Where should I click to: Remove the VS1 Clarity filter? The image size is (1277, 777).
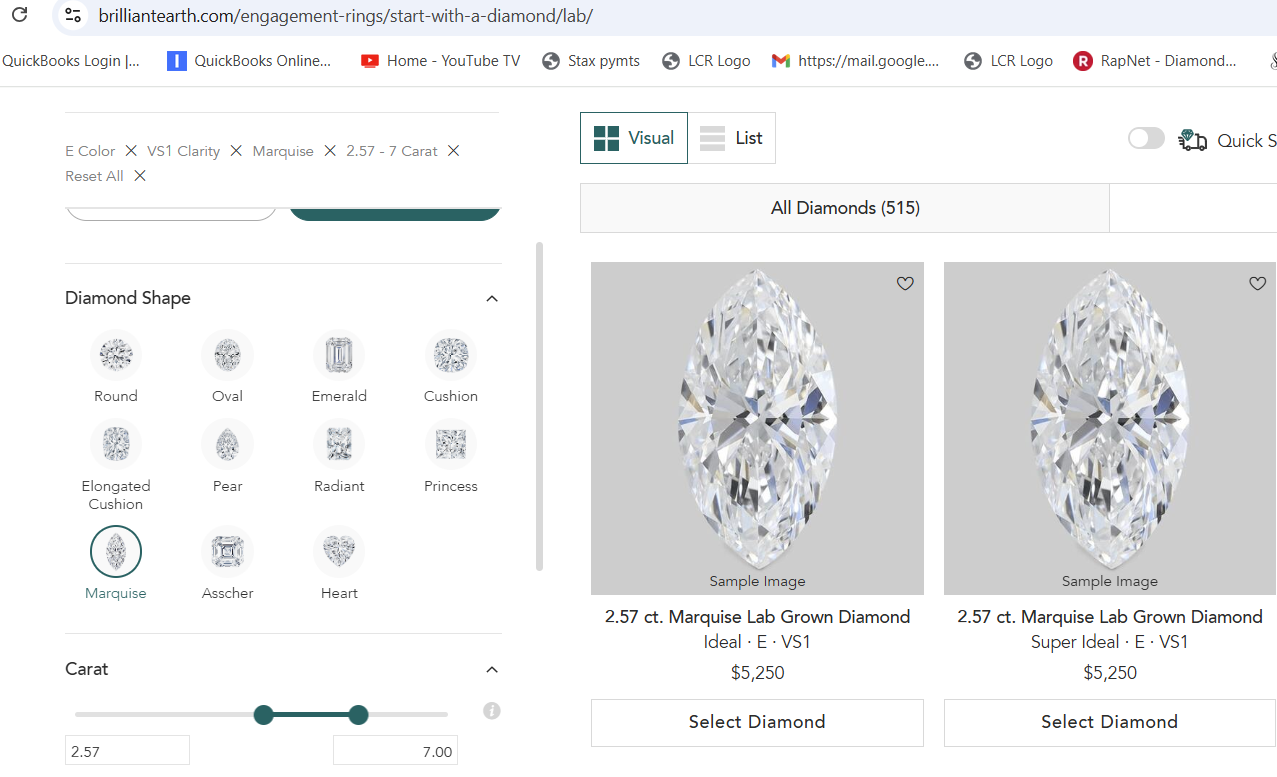(x=236, y=151)
